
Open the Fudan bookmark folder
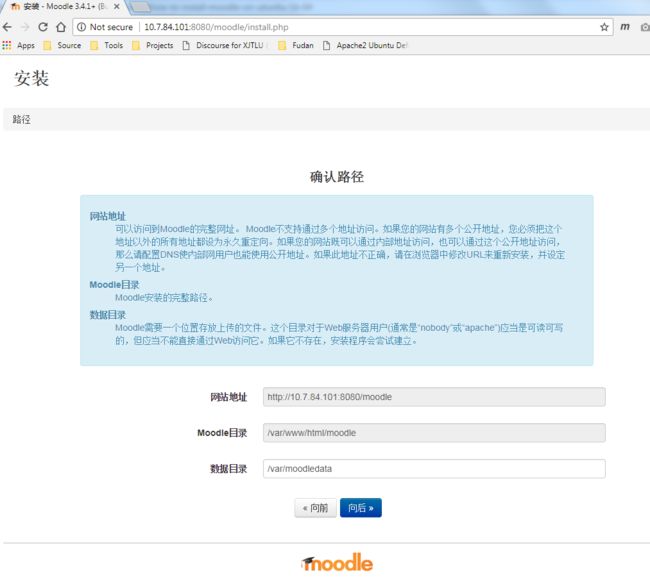tap(296, 45)
